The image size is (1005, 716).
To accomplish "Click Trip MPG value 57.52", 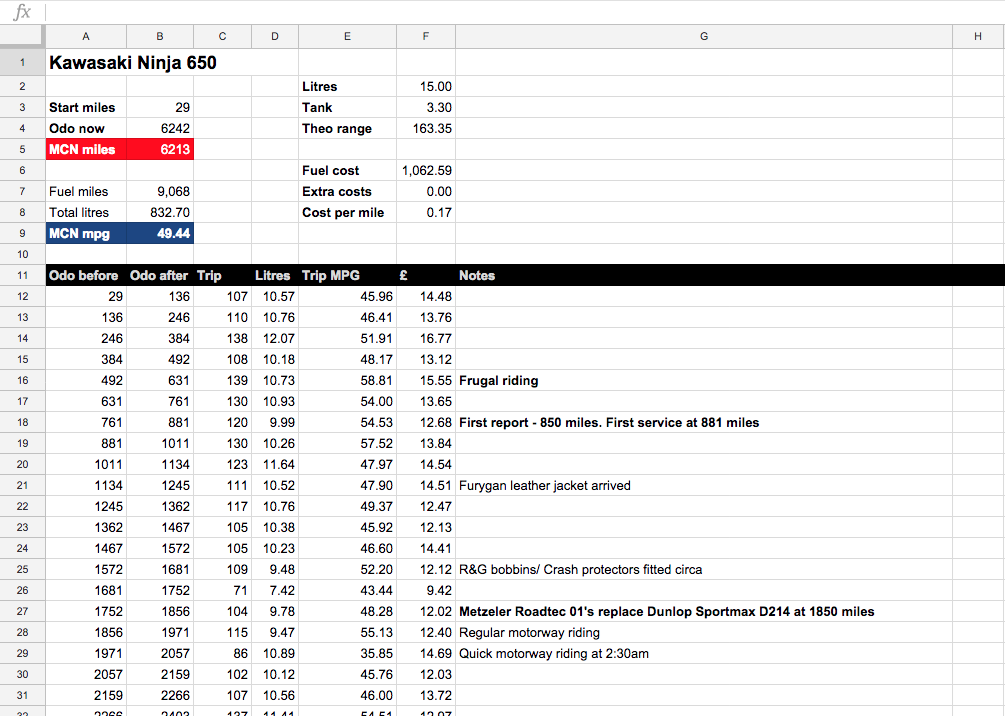I will (347, 444).
